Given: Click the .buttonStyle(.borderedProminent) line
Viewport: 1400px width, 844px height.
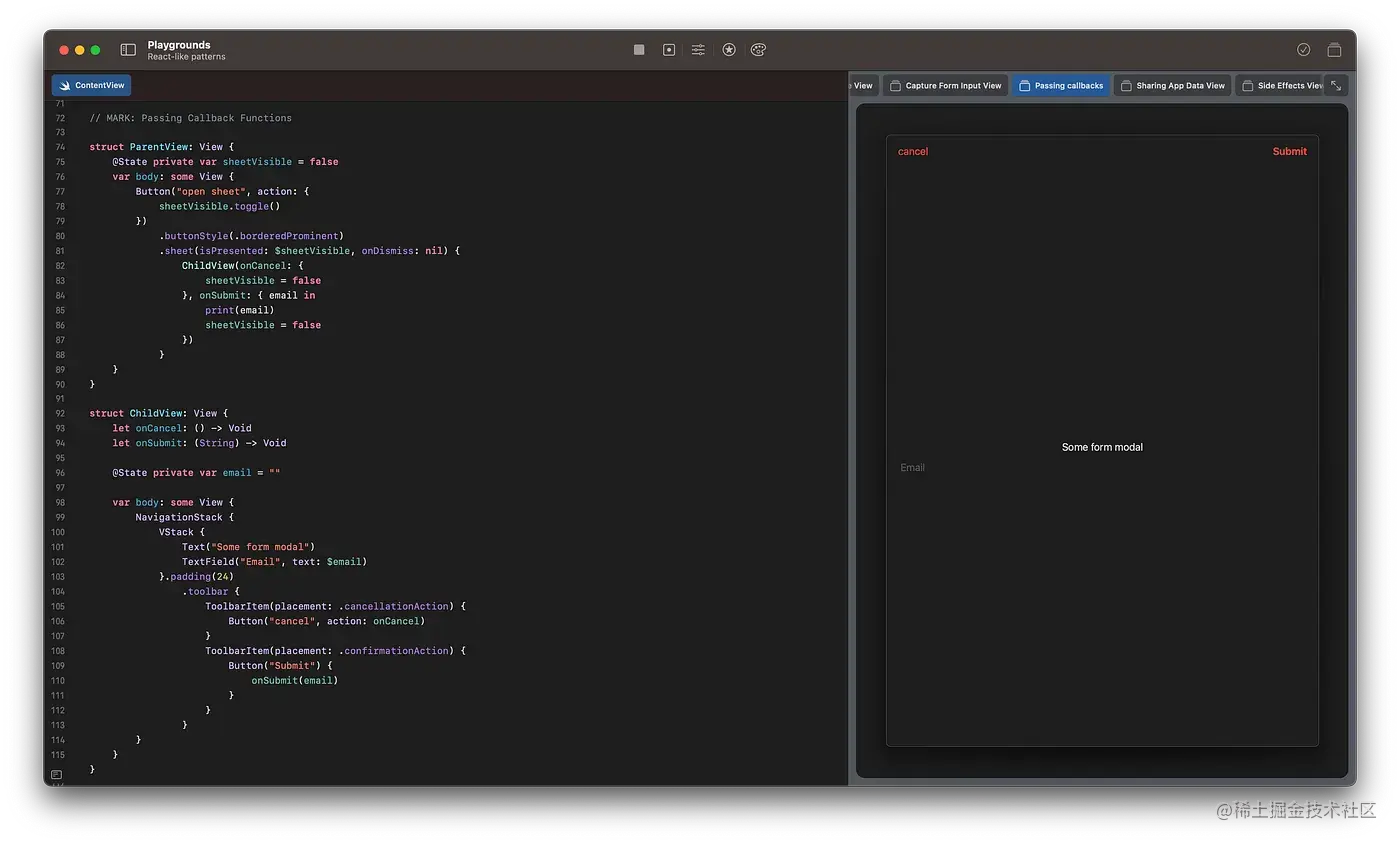Looking at the screenshot, I should pyautogui.click(x=251, y=236).
